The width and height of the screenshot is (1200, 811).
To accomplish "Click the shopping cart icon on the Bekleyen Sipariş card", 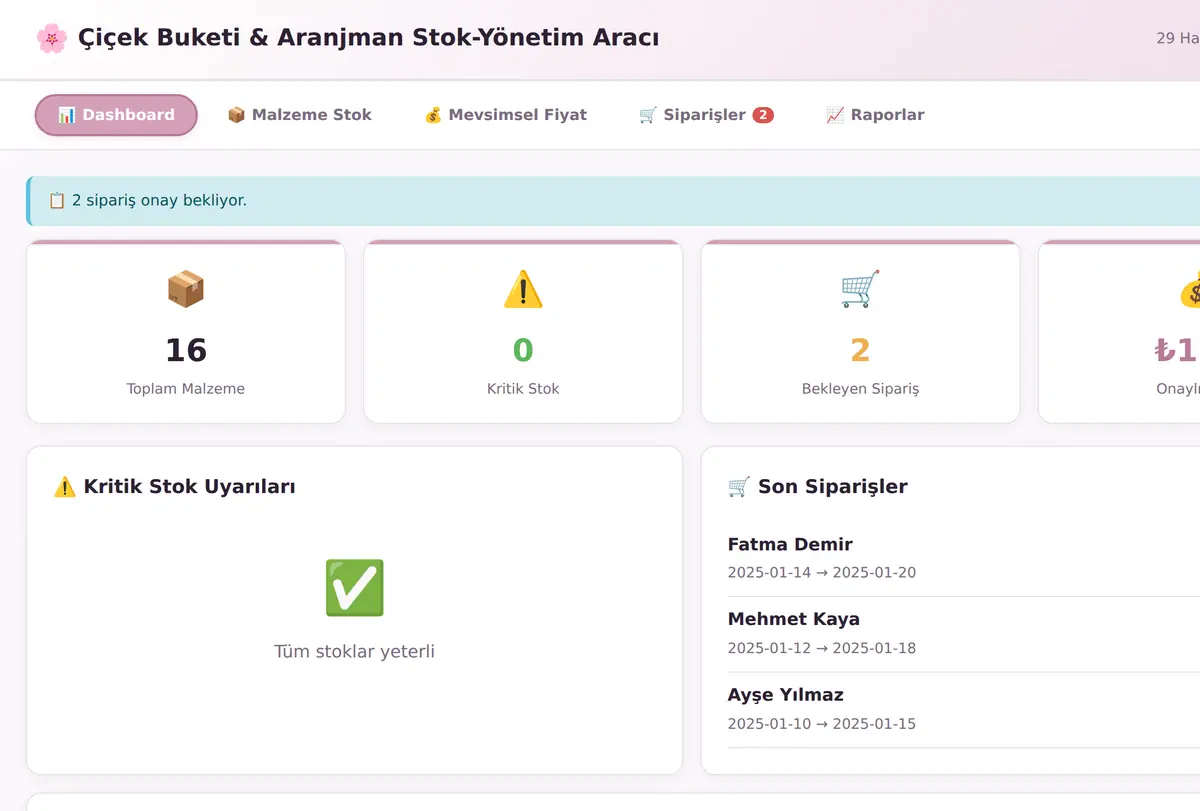I will click(x=860, y=289).
